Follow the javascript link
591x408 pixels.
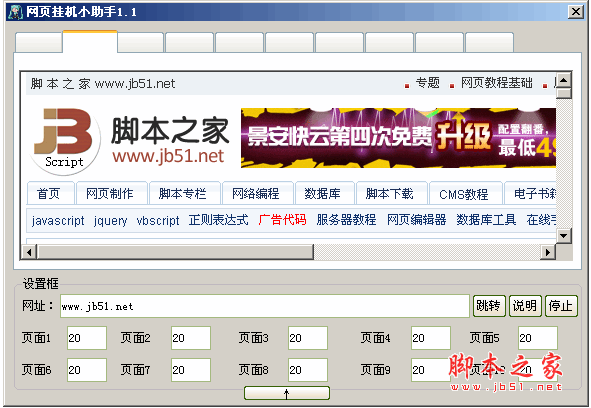point(58,220)
